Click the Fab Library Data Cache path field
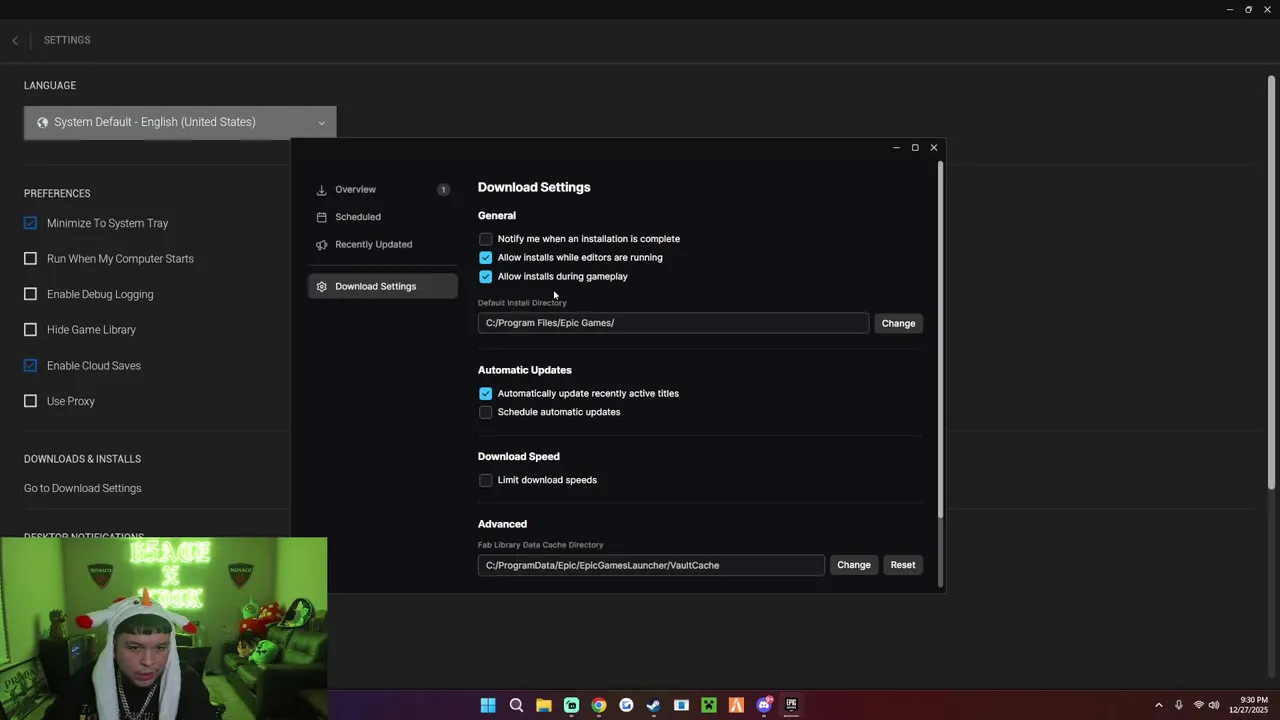This screenshot has height=720, width=1280. (651, 565)
